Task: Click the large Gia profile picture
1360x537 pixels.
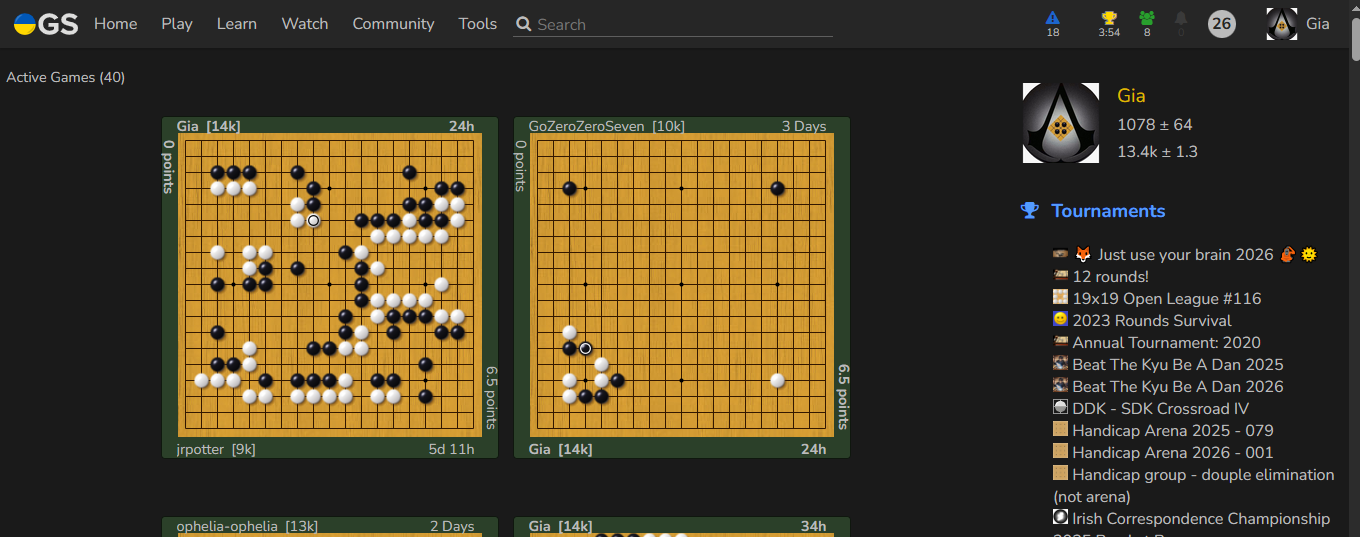Action: pyautogui.click(x=1060, y=123)
